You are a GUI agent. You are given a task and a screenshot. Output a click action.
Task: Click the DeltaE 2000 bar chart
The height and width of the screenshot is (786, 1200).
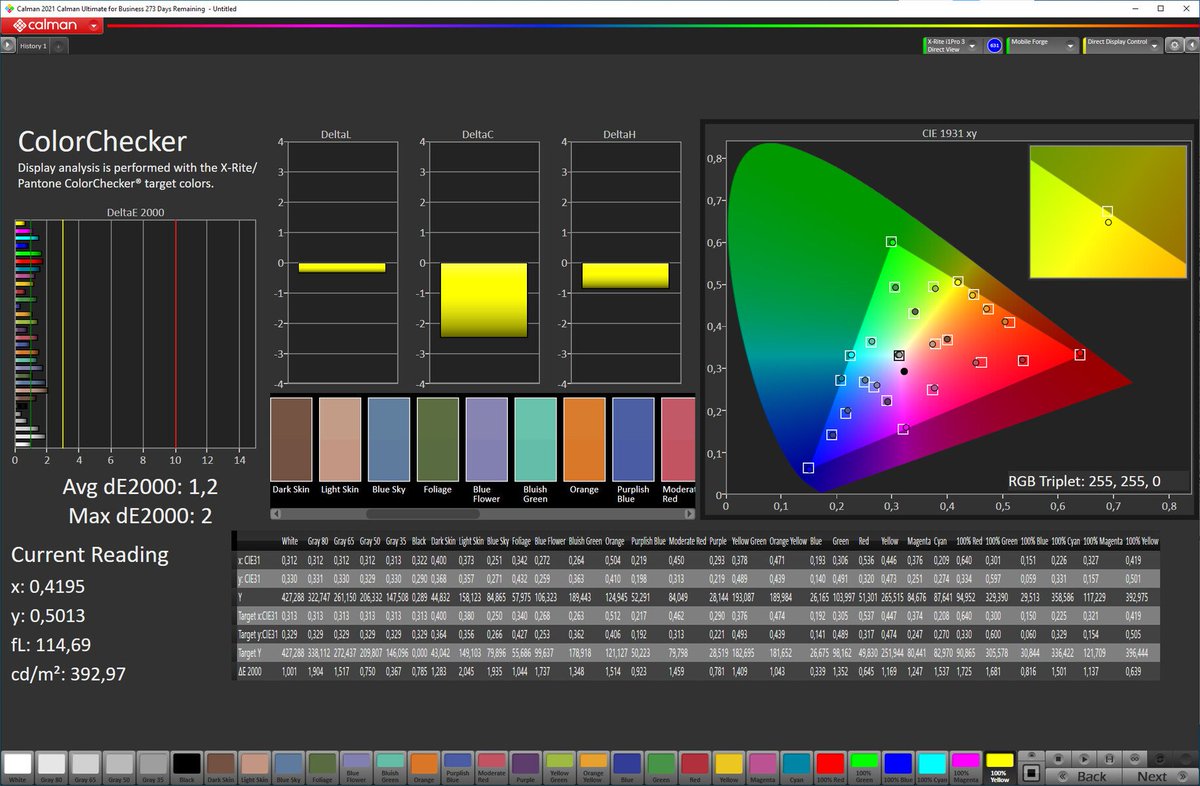coord(134,335)
